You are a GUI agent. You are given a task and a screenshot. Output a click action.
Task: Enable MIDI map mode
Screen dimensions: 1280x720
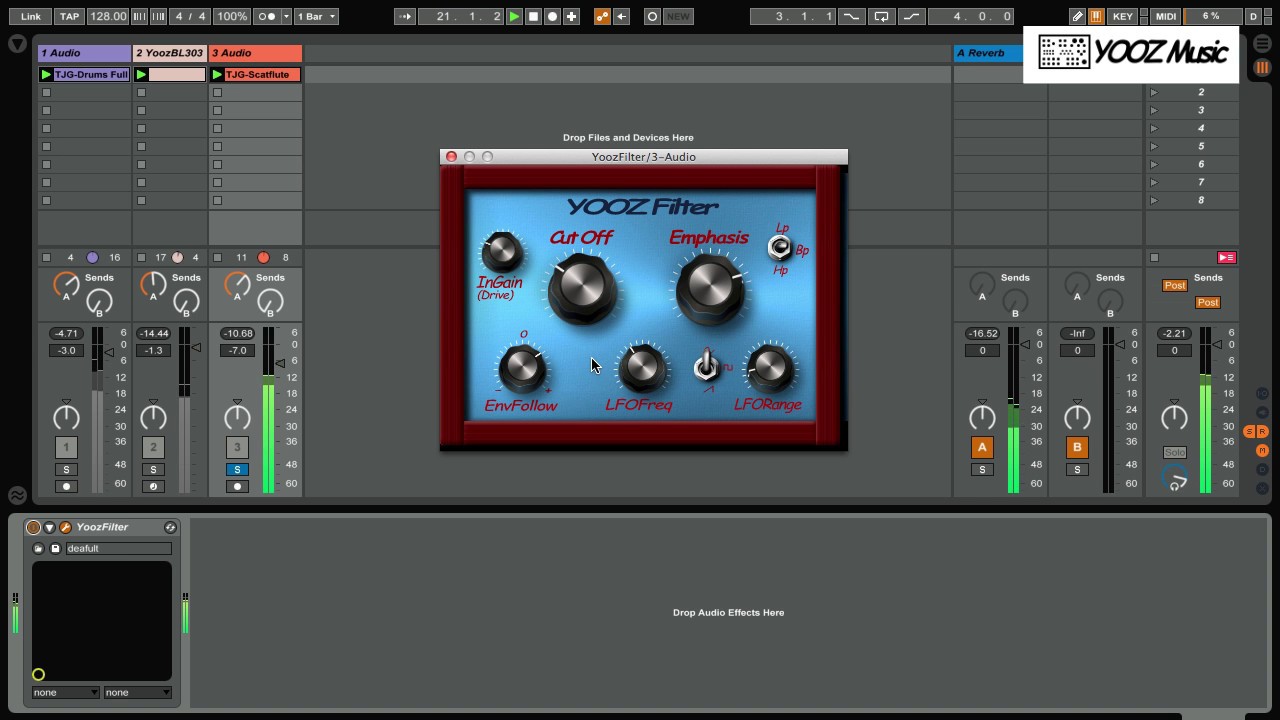pyautogui.click(x=1166, y=16)
